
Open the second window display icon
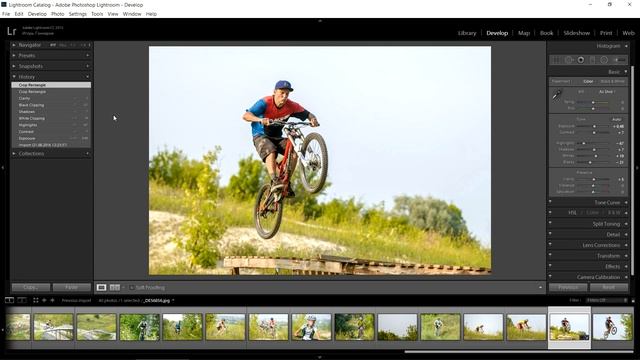[x=22, y=300]
